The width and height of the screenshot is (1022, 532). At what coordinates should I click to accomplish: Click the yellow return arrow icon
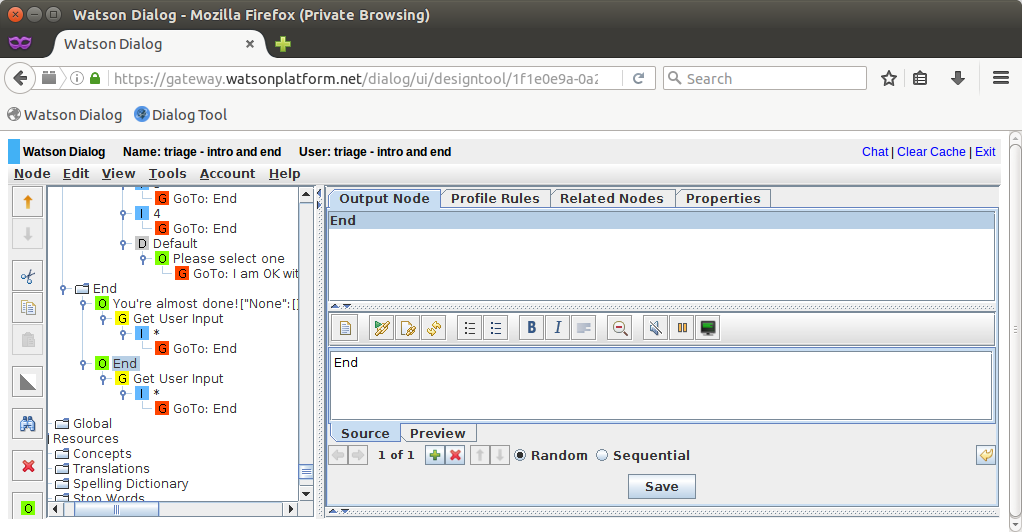pos(986,455)
